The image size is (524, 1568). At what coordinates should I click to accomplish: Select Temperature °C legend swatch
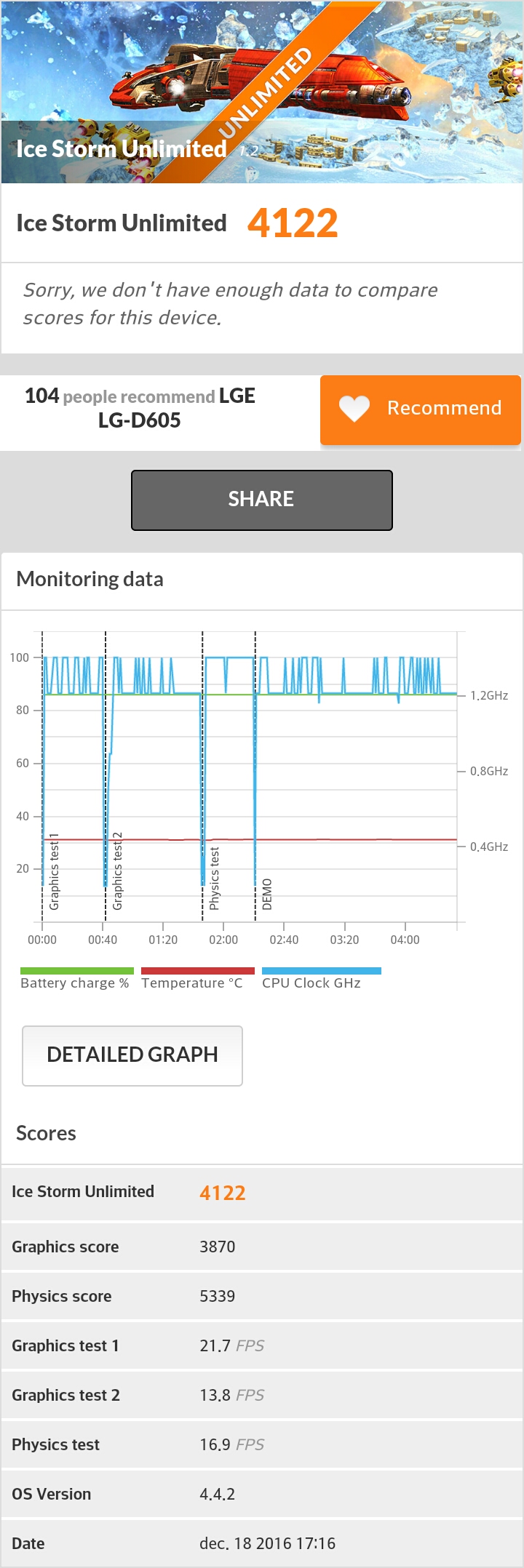(198, 971)
